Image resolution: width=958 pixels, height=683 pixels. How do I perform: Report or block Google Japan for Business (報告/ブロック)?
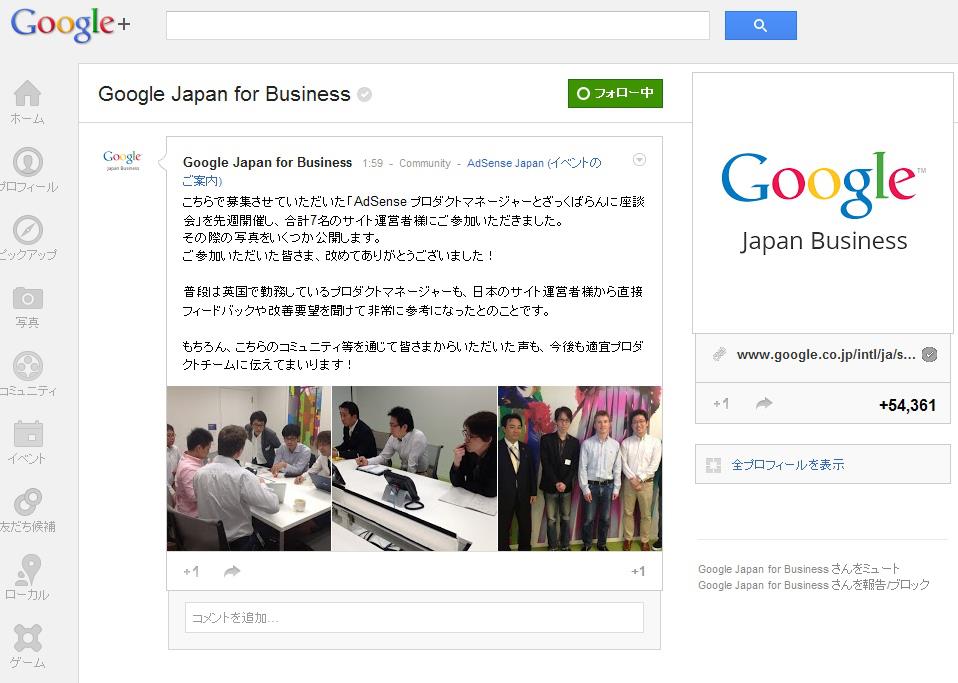pos(814,585)
